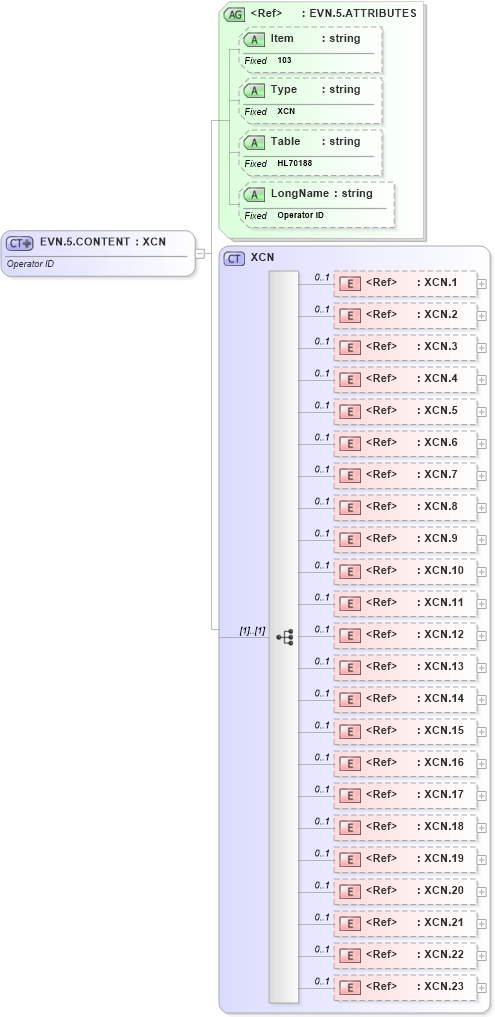
Task: Click the E icon of XCN.16
Action: click(350, 763)
